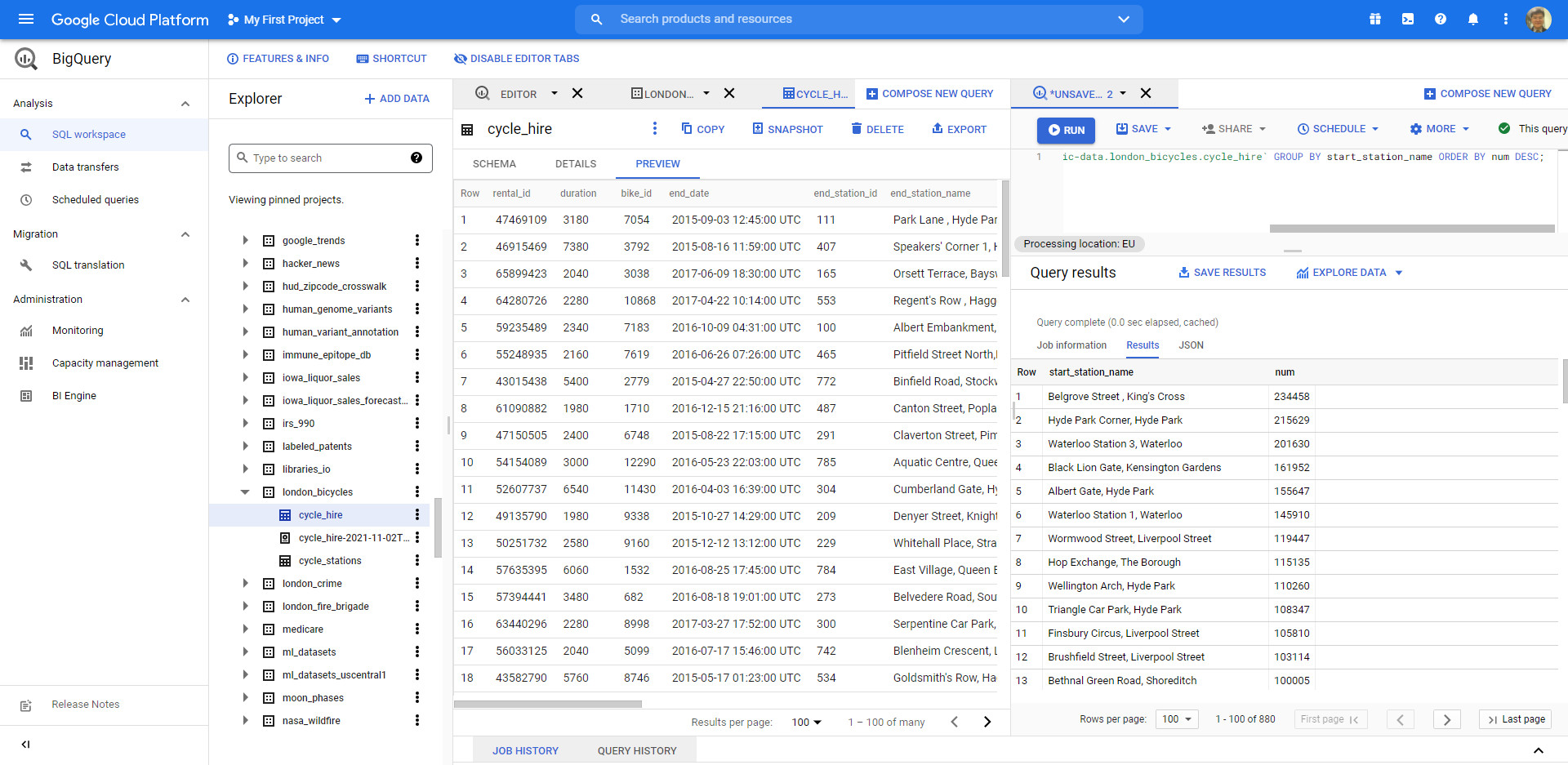
Task: Click SNAPSHOT table button
Action: point(787,129)
